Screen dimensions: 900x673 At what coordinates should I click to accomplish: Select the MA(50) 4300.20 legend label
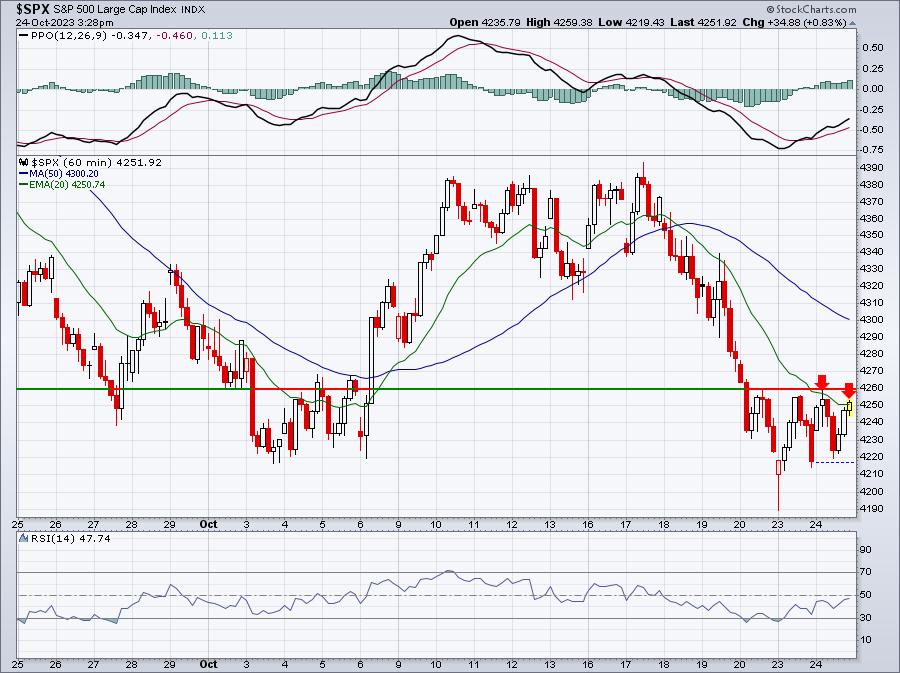pyautogui.click(x=64, y=173)
